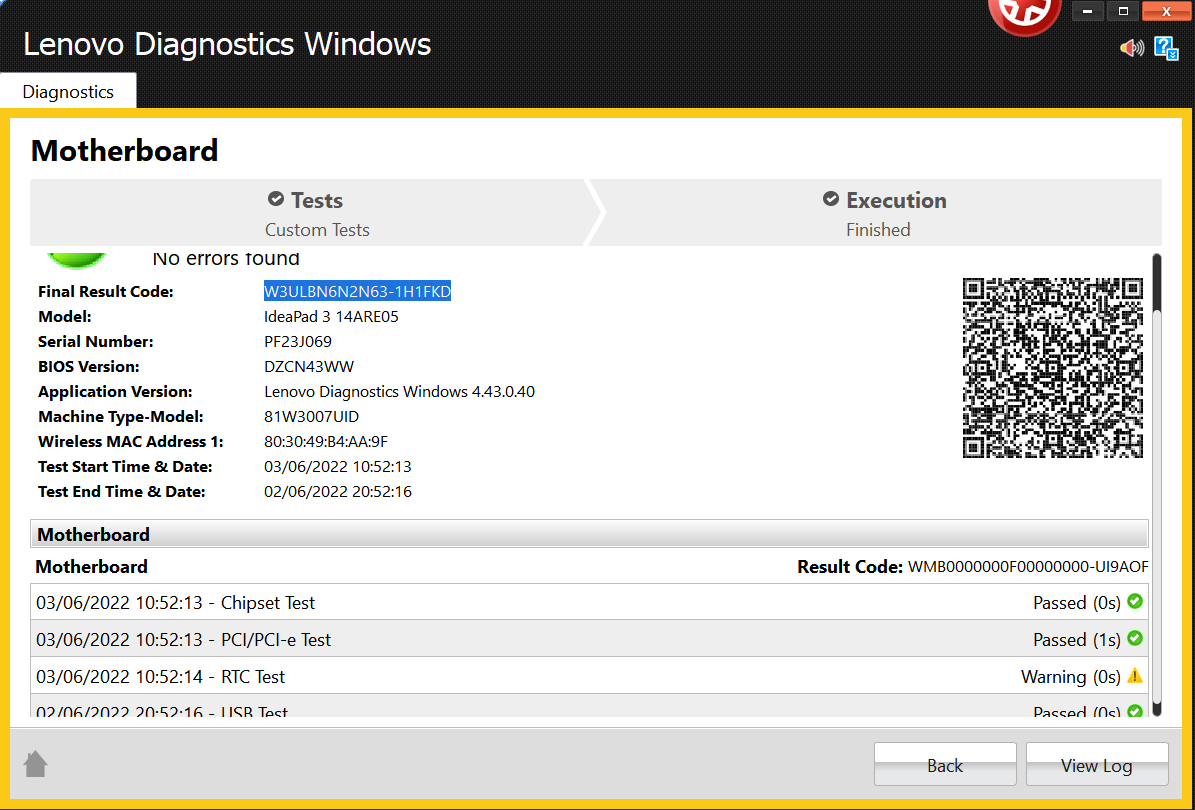Click the results QR code
This screenshot has height=810, width=1195.
[1052, 368]
